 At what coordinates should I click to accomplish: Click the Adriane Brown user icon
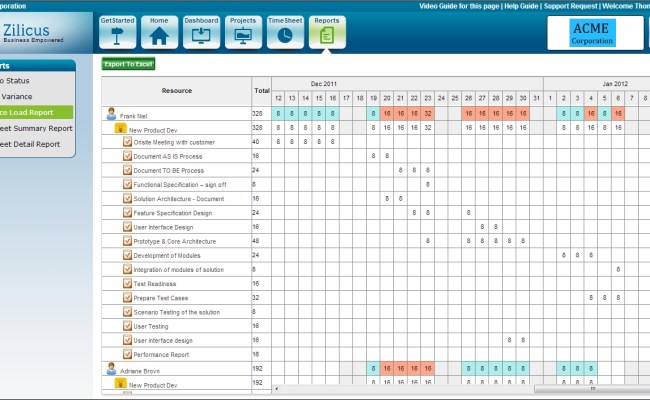[111, 368]
